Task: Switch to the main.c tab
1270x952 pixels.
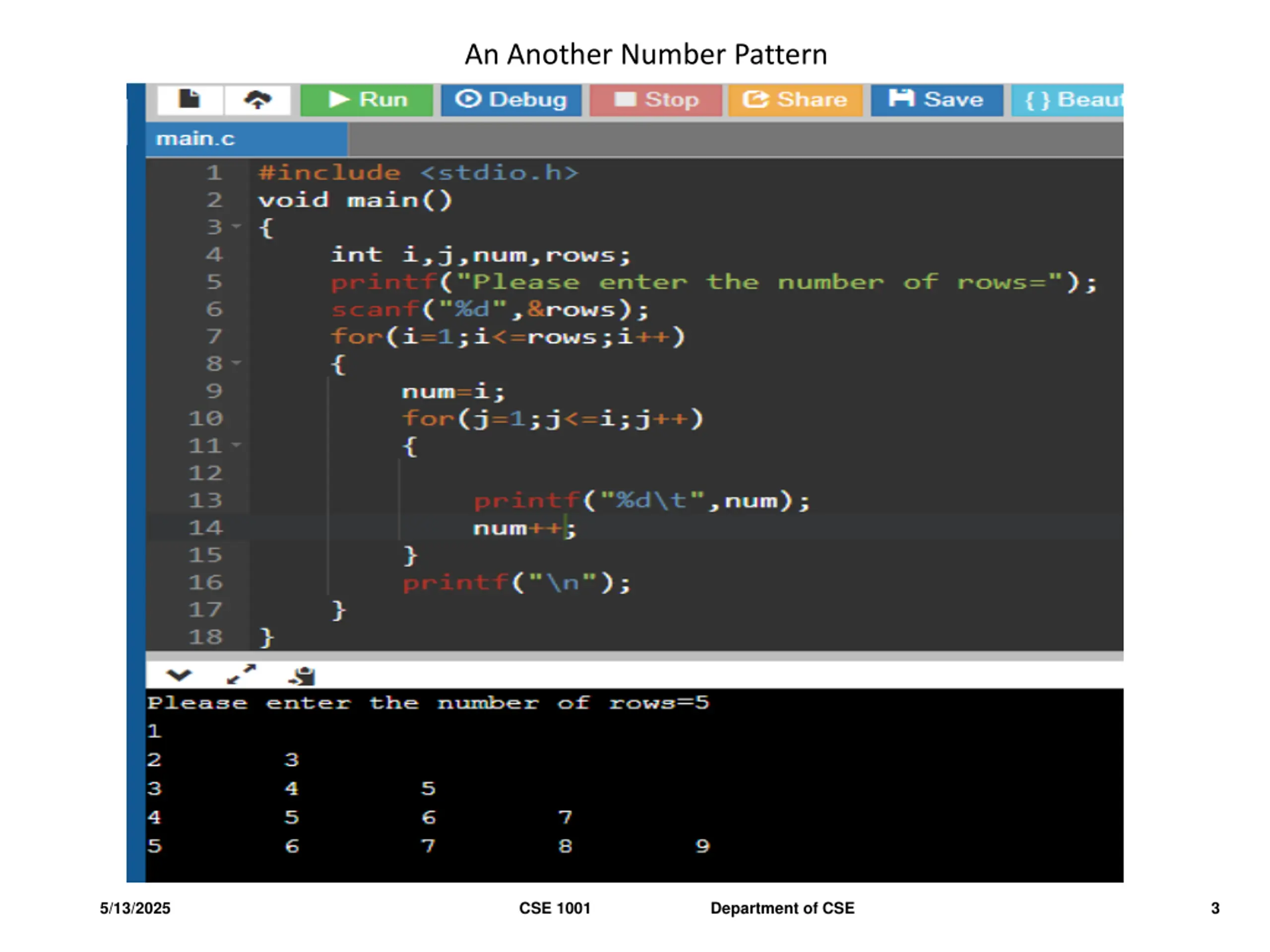Action: (x=246, y=139)
